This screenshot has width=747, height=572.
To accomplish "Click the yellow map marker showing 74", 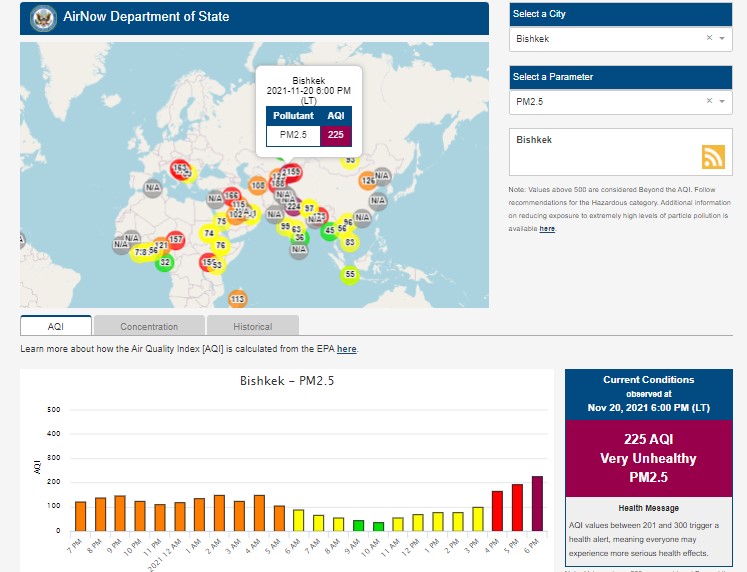I will click(x=209, y=233).
